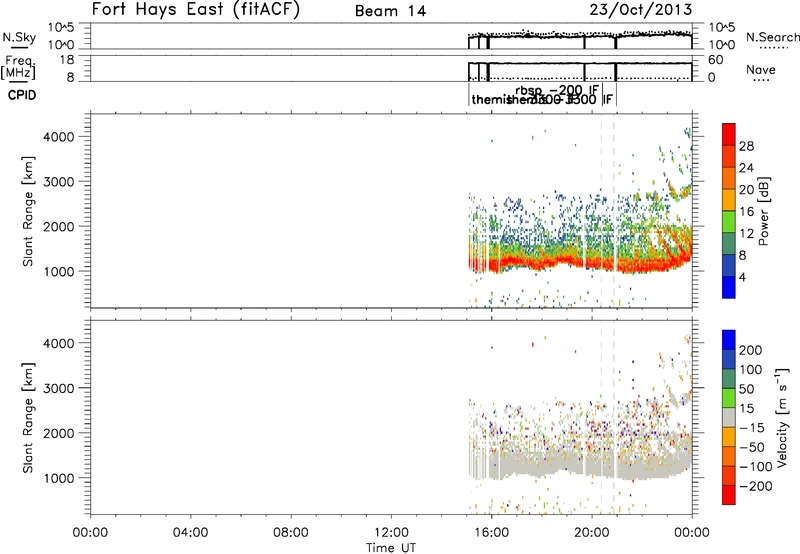The width and height of the screenshot is (800, 554).
Task: Click the 'Slant Range [km]' label of velocity panel
Action: [x=28, y=418]
